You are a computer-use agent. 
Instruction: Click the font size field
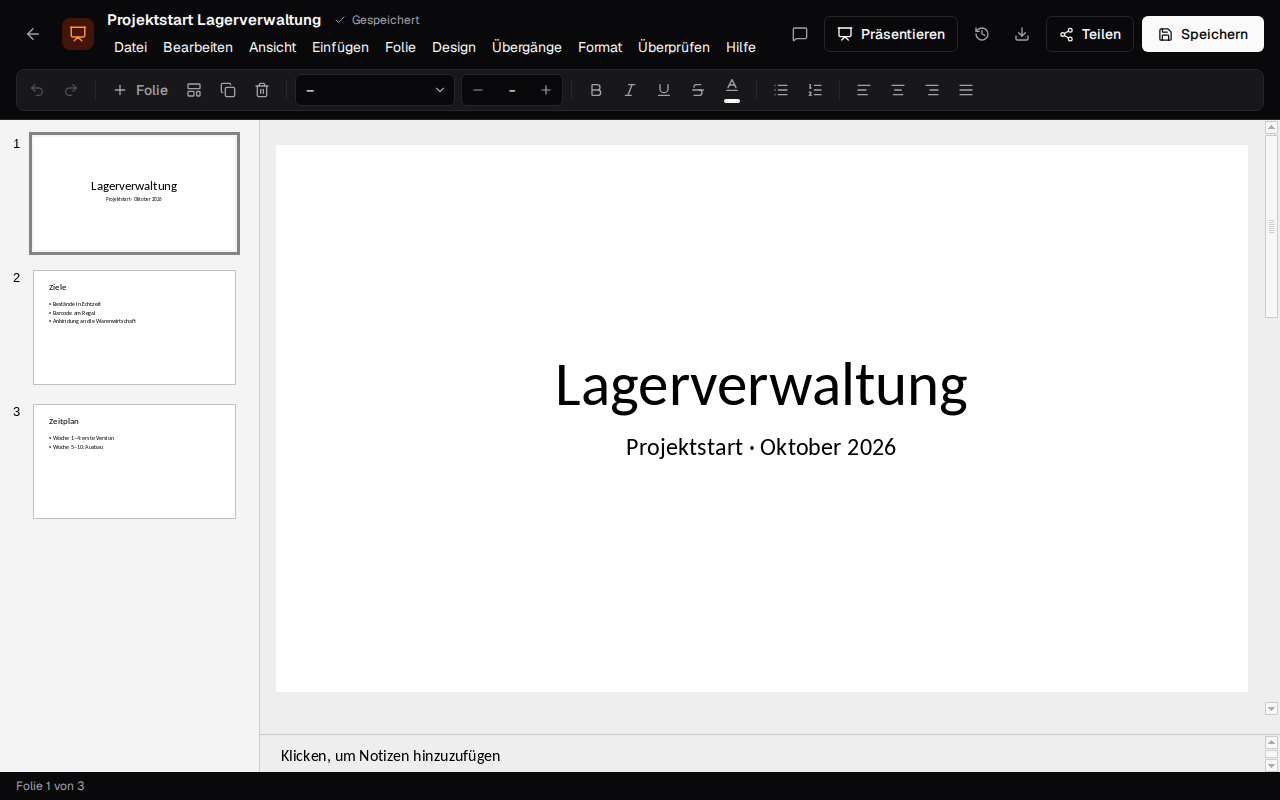tap(512, 90)
